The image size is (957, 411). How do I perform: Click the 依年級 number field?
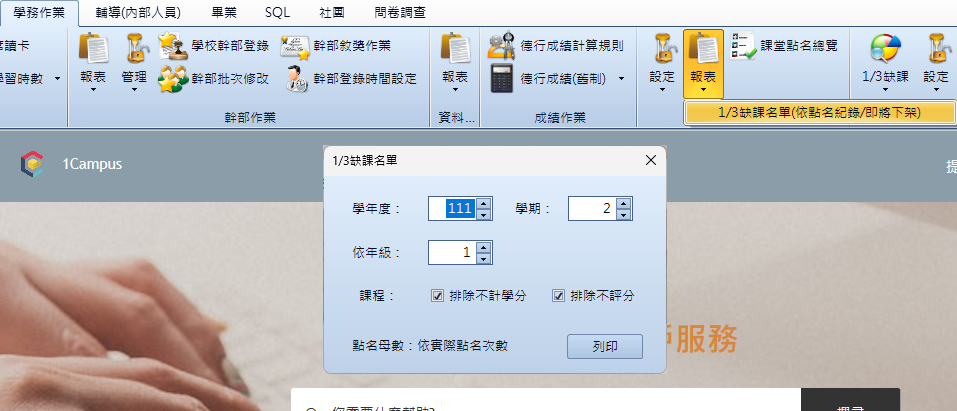(452, 252)
